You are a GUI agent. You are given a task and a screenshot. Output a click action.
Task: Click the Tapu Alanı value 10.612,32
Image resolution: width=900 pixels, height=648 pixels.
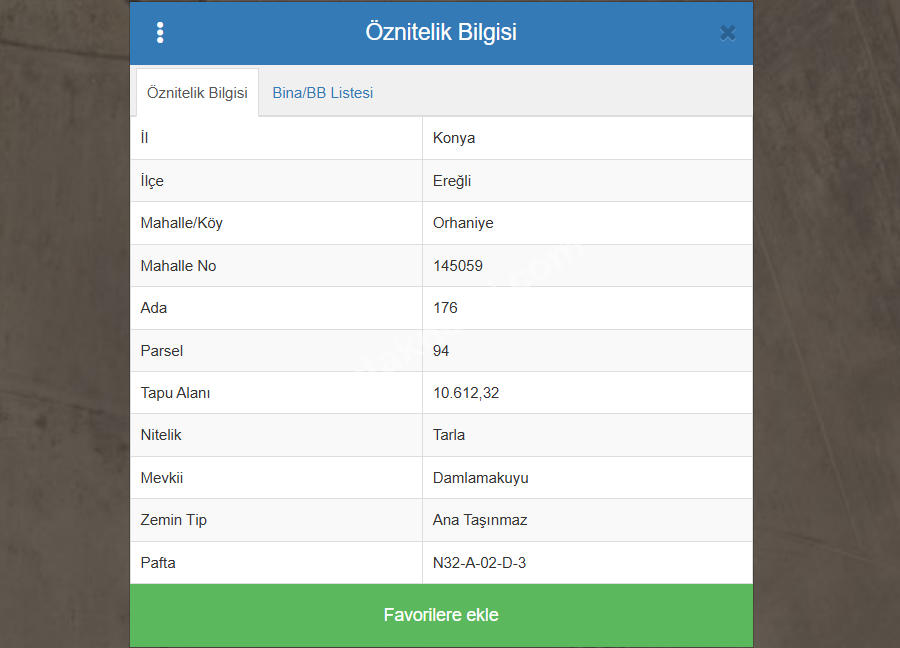point(466,393)
